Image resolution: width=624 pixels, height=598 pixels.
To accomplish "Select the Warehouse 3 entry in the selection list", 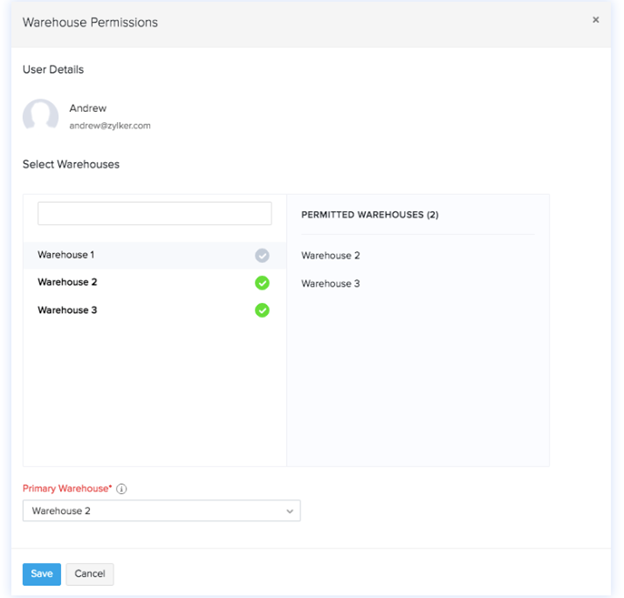I will pyautogui.click(x=67, y=310).
